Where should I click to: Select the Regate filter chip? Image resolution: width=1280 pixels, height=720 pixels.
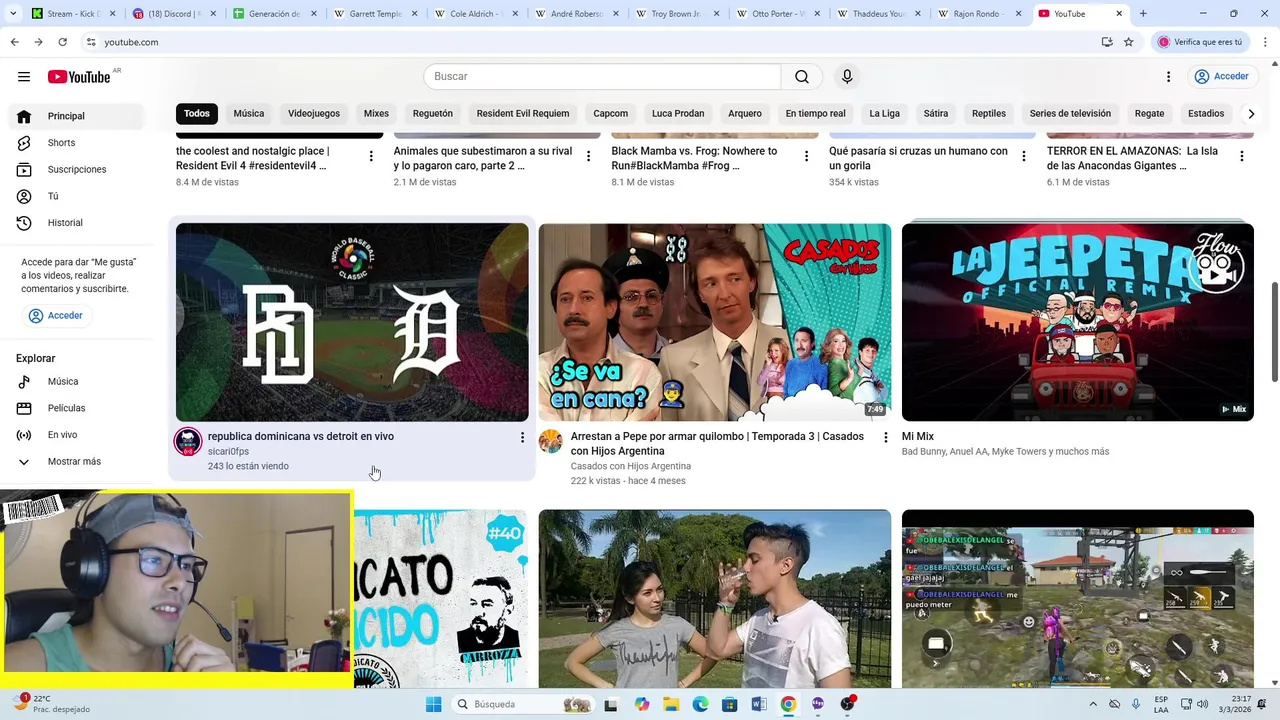(1149, 114)
